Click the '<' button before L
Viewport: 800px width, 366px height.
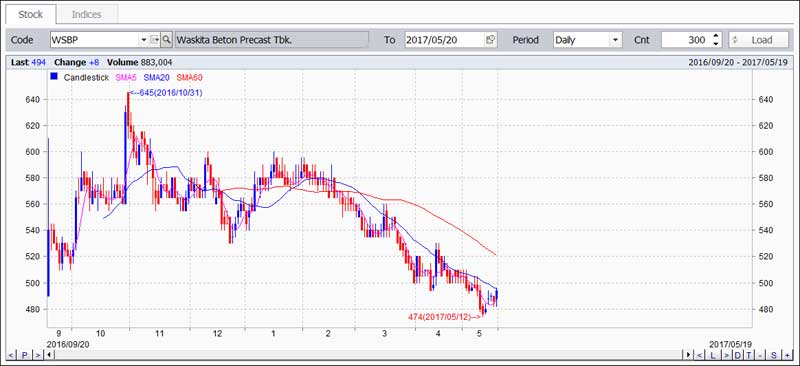point(700,355)
